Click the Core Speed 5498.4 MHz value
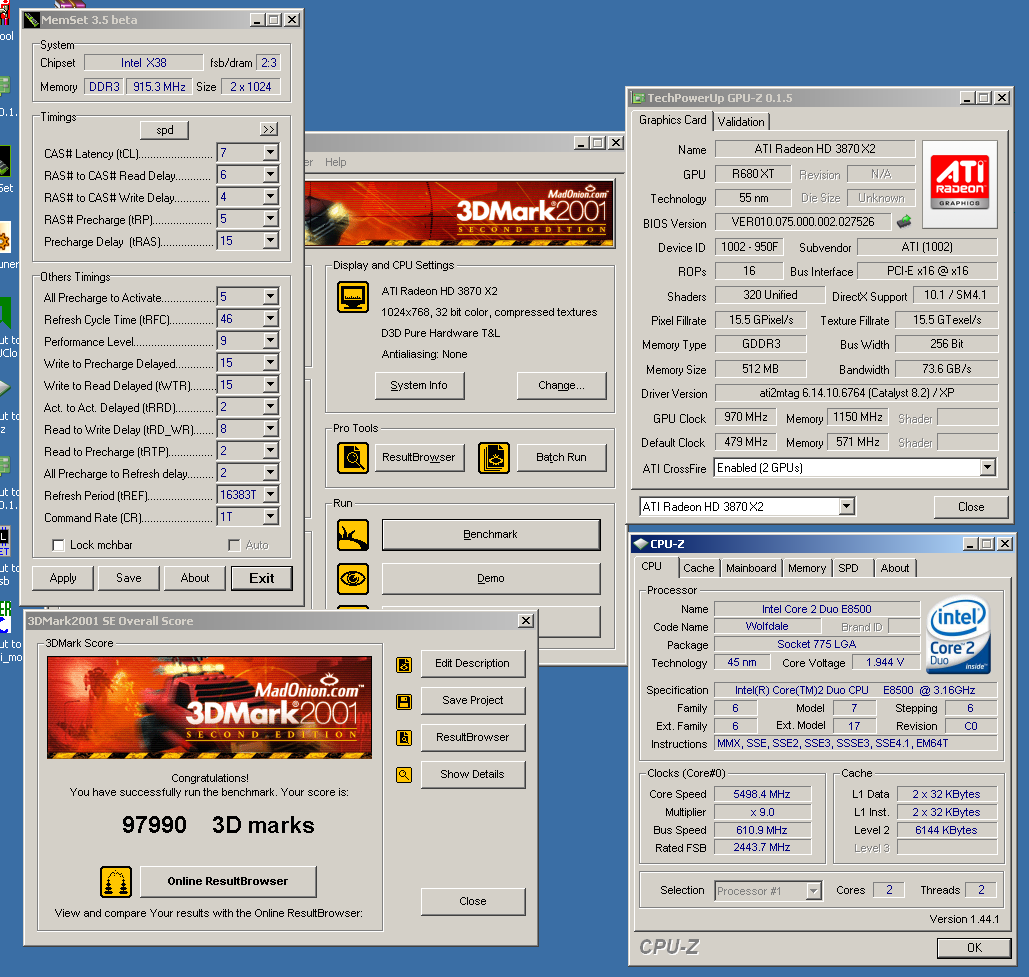Screen dimensions: 1029x977 [x=762, y=795]
